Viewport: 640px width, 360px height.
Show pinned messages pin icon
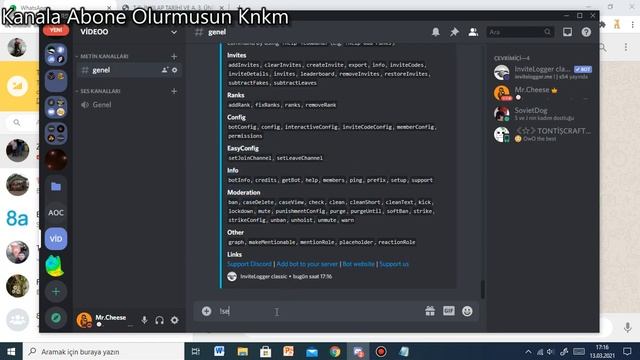coord(454,32)
